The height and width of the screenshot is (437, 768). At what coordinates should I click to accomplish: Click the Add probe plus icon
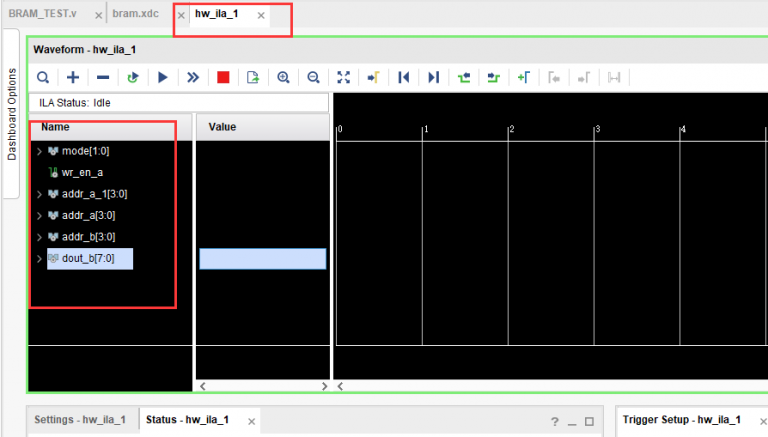coord(73,77)
